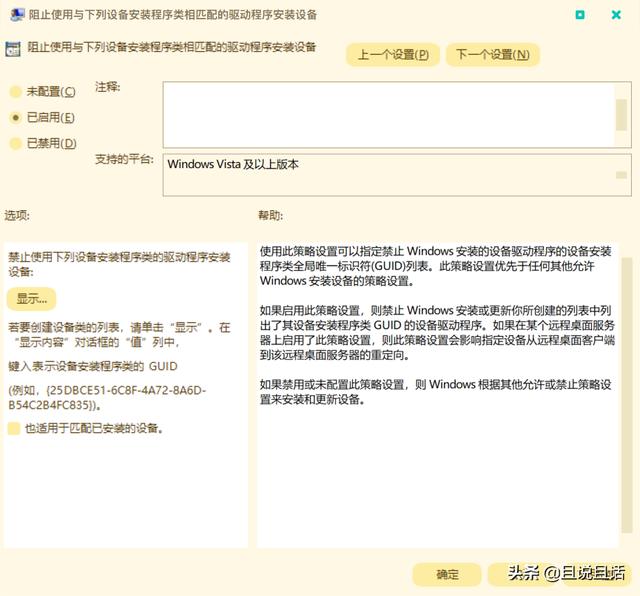Open the 显示... device class list
This screenshot has height=596, width=640.
31,299
